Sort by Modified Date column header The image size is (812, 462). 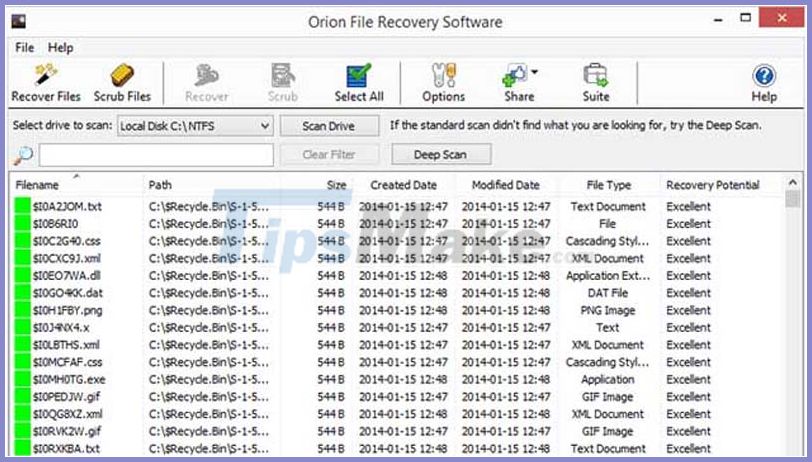(505, 185)
